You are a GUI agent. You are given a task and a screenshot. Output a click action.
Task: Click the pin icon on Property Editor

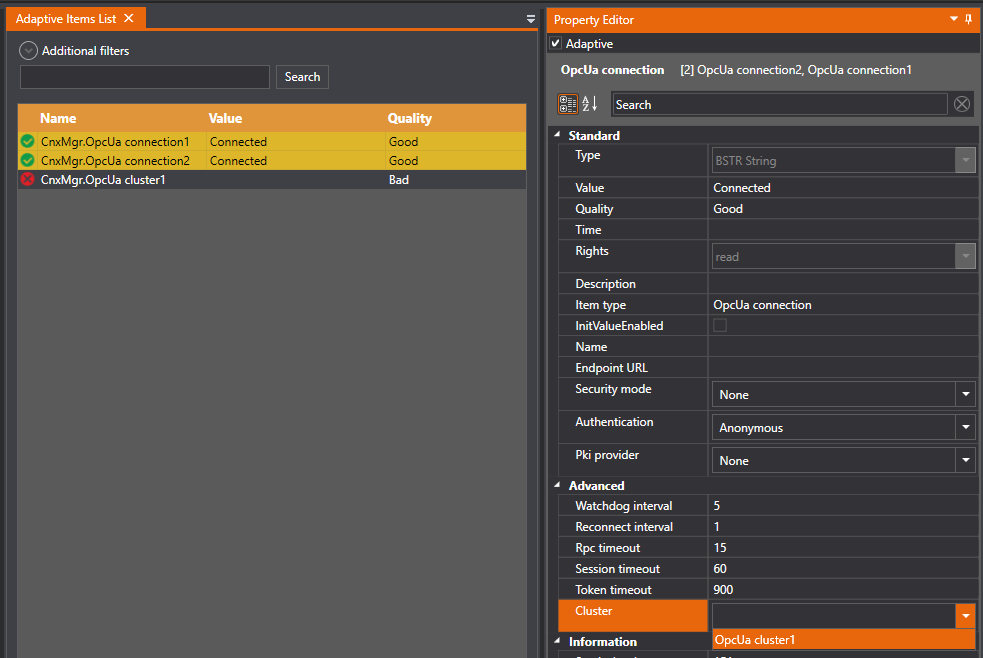(x=968, y=19)
